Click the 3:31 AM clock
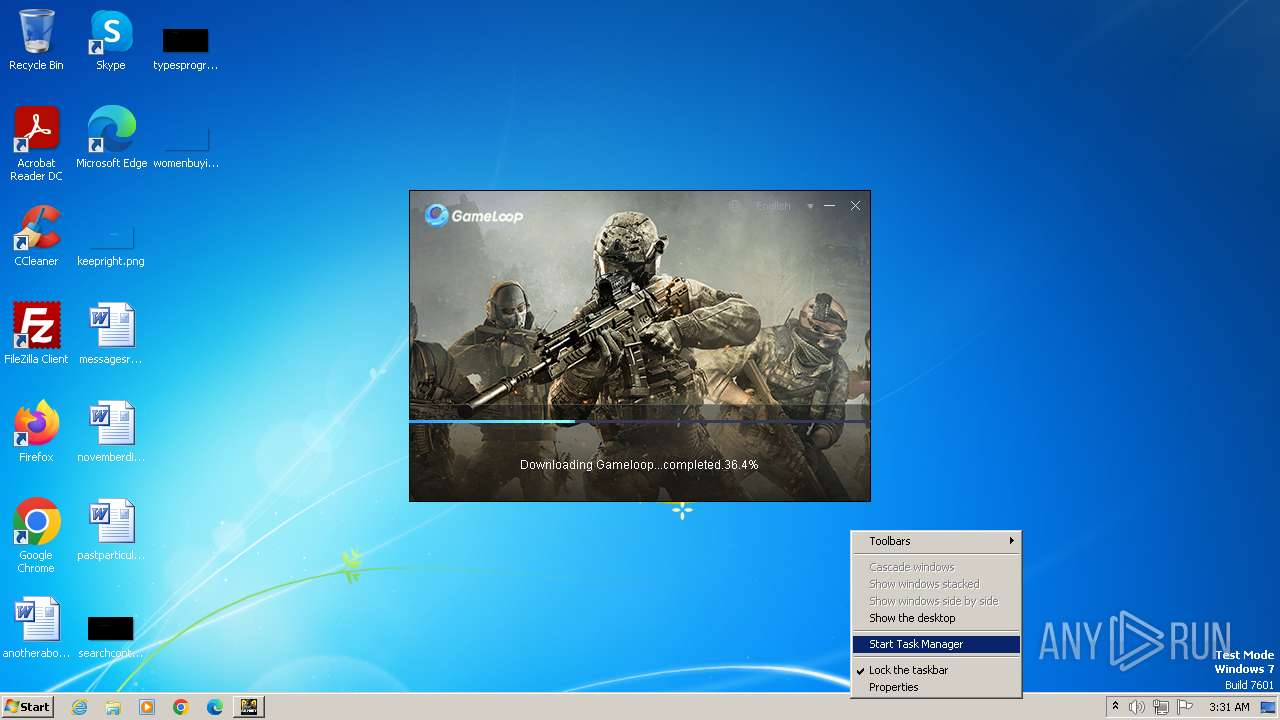This screenshot has width=1280, height=720. [x=1229, y=707]
